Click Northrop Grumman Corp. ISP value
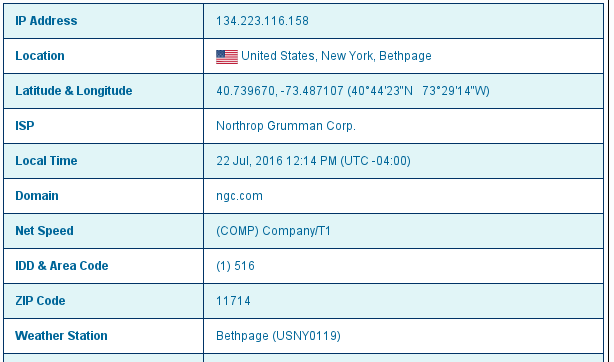Screen dimensions: 614x362 286,126
